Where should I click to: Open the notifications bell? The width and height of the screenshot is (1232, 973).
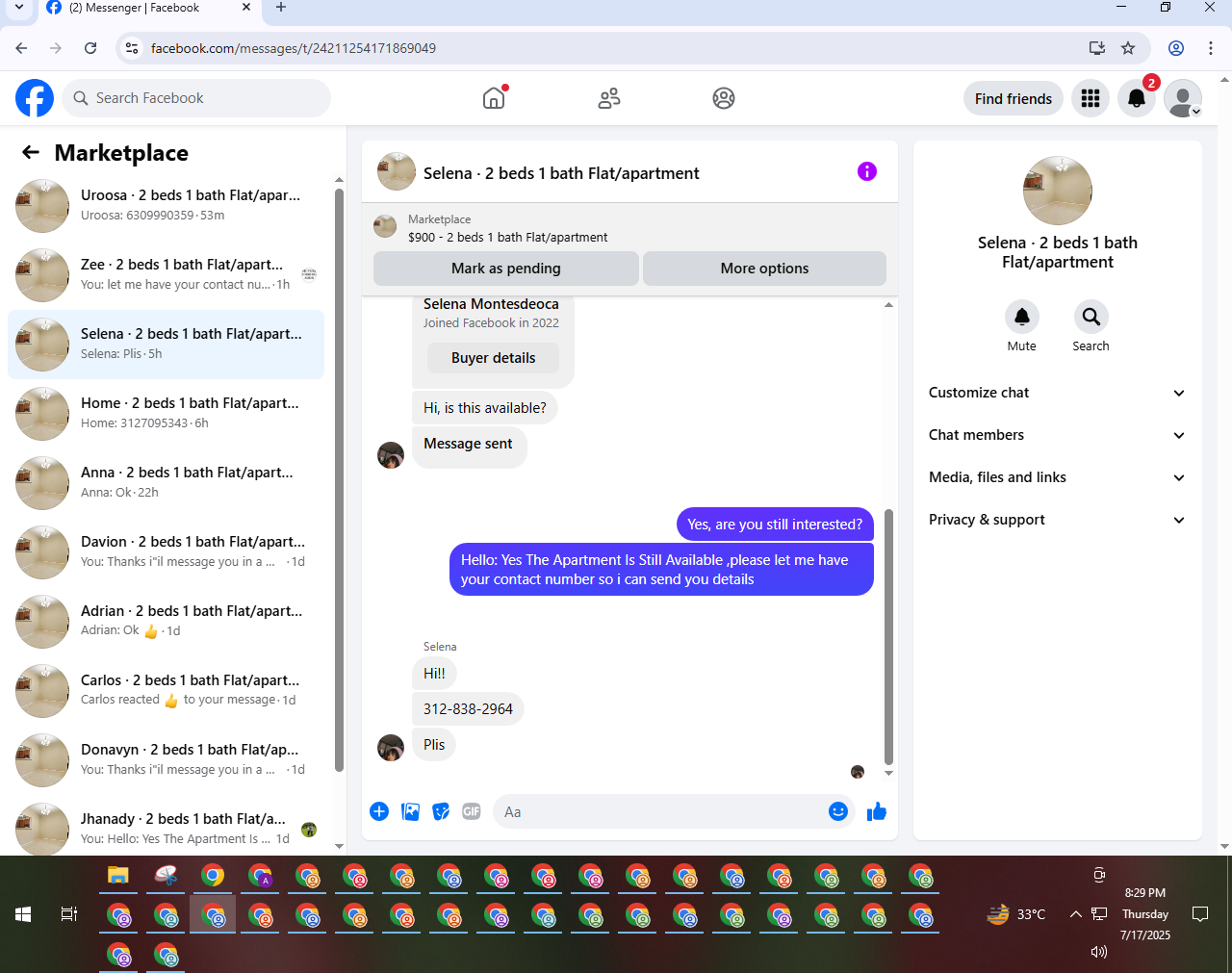(x=1137, y=98)
